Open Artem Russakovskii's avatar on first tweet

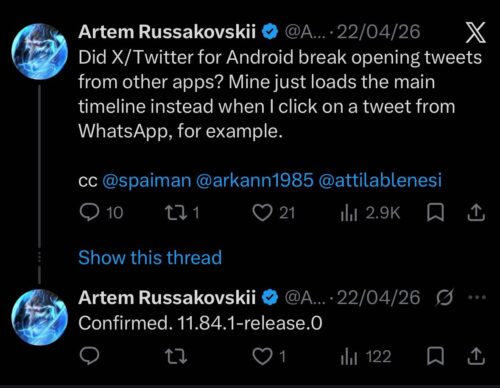[39, 52]
